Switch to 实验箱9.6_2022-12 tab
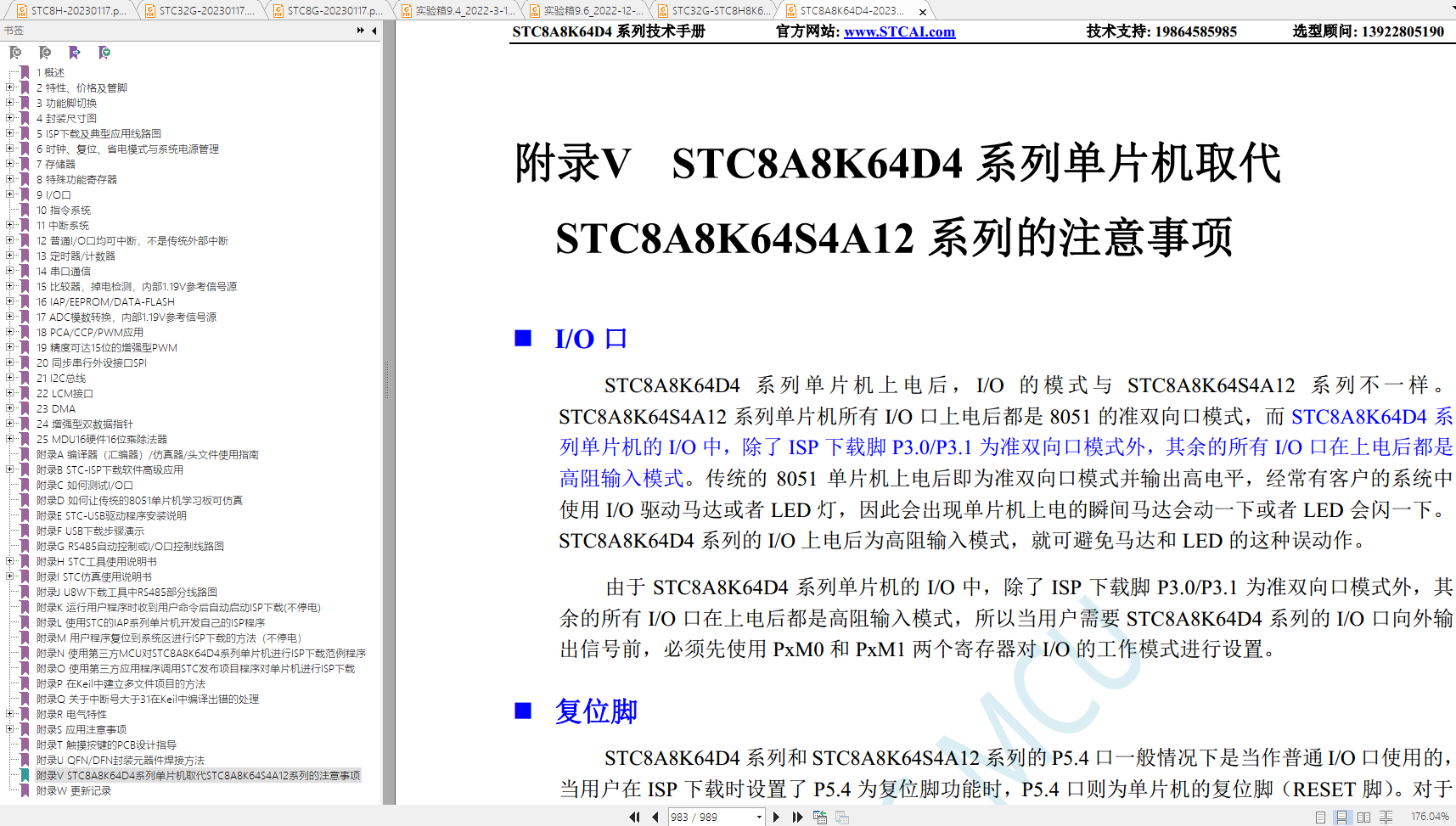The image size is (1456, 826). [x=585, y=11]
